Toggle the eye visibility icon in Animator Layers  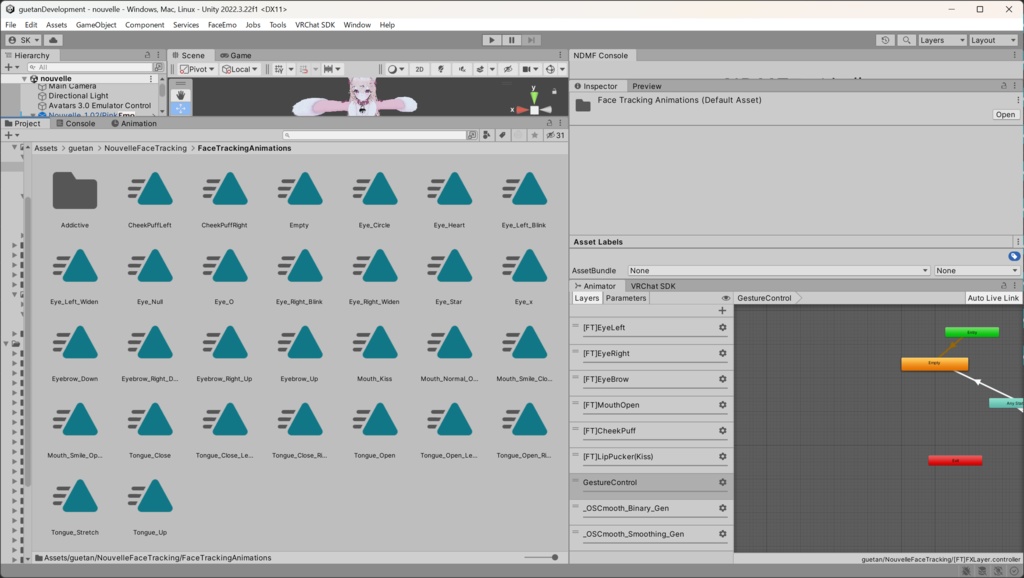click(x=726, y=297)
